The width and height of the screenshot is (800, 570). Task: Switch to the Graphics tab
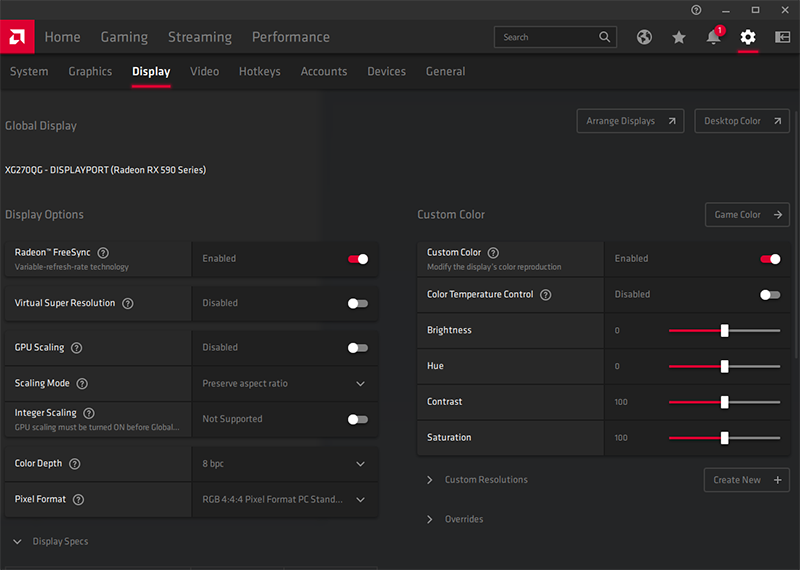[90, 72]
